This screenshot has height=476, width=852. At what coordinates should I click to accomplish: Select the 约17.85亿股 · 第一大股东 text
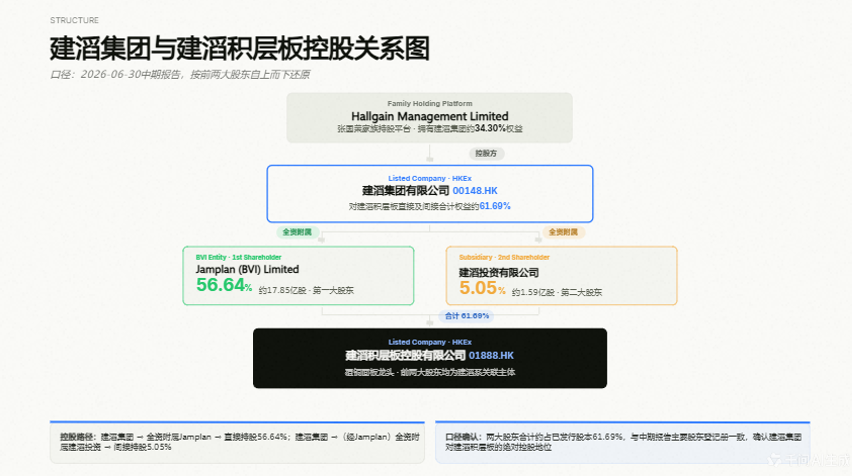[306, 290]
